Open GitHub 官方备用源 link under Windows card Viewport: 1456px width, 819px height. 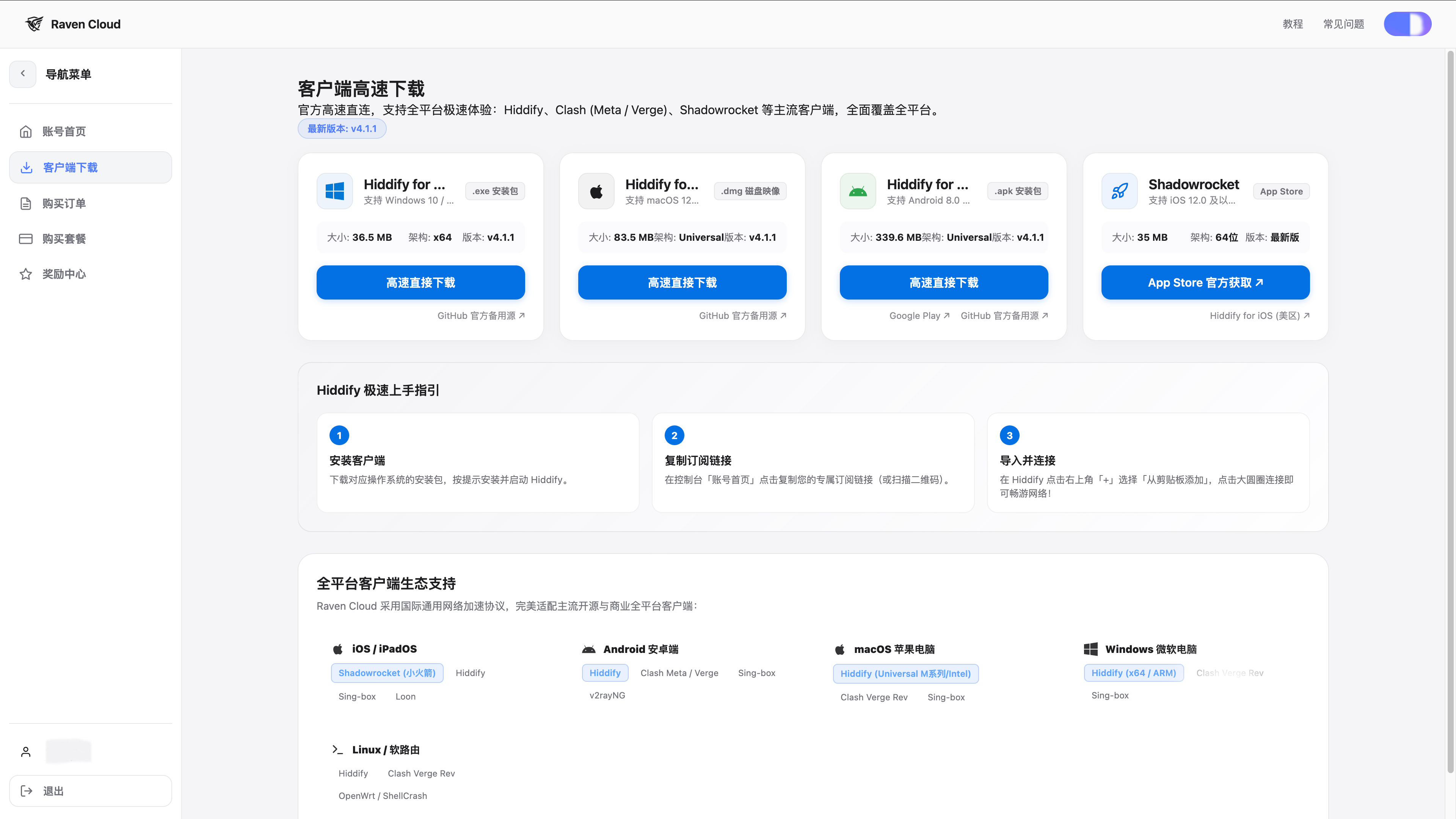[481, 315]
